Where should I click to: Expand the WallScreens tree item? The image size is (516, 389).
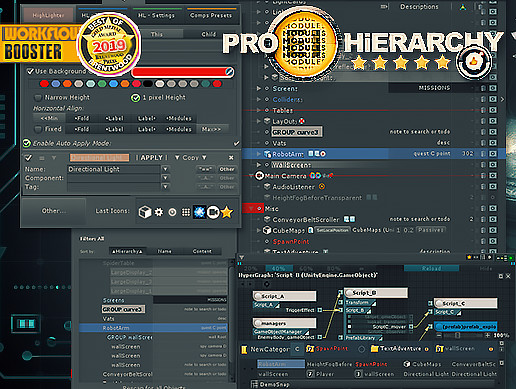pyautogui.click(x=259, y=165)
